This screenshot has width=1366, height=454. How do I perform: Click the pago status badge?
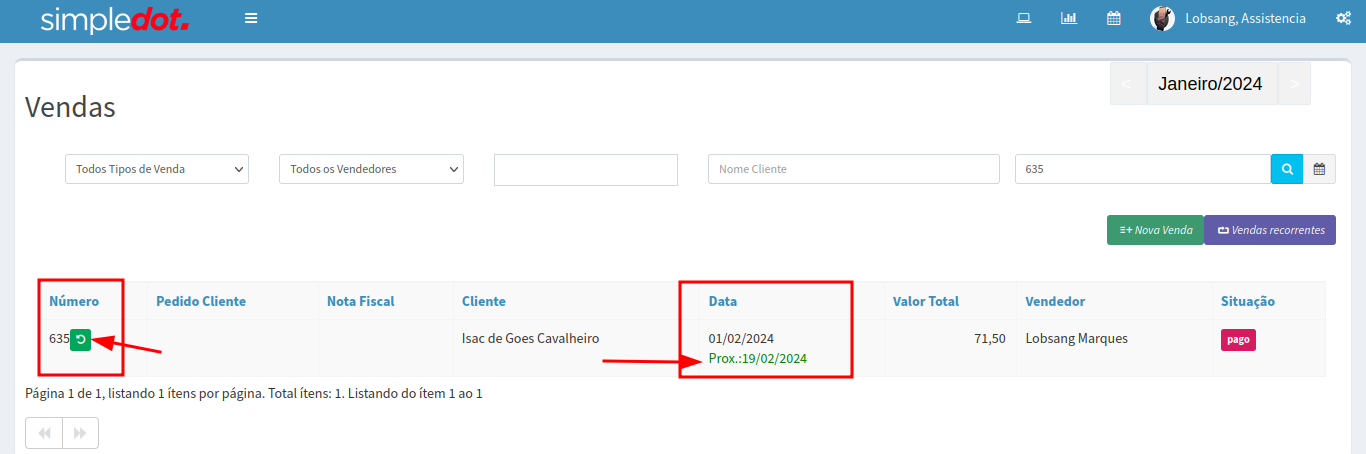[1238, 340]
